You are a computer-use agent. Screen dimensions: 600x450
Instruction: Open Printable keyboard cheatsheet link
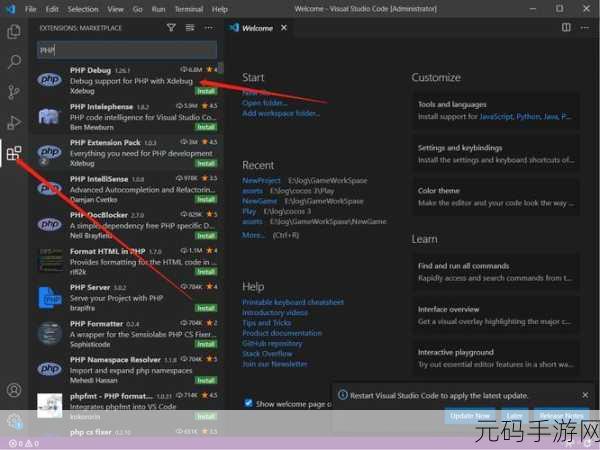(x=293, y=302)
